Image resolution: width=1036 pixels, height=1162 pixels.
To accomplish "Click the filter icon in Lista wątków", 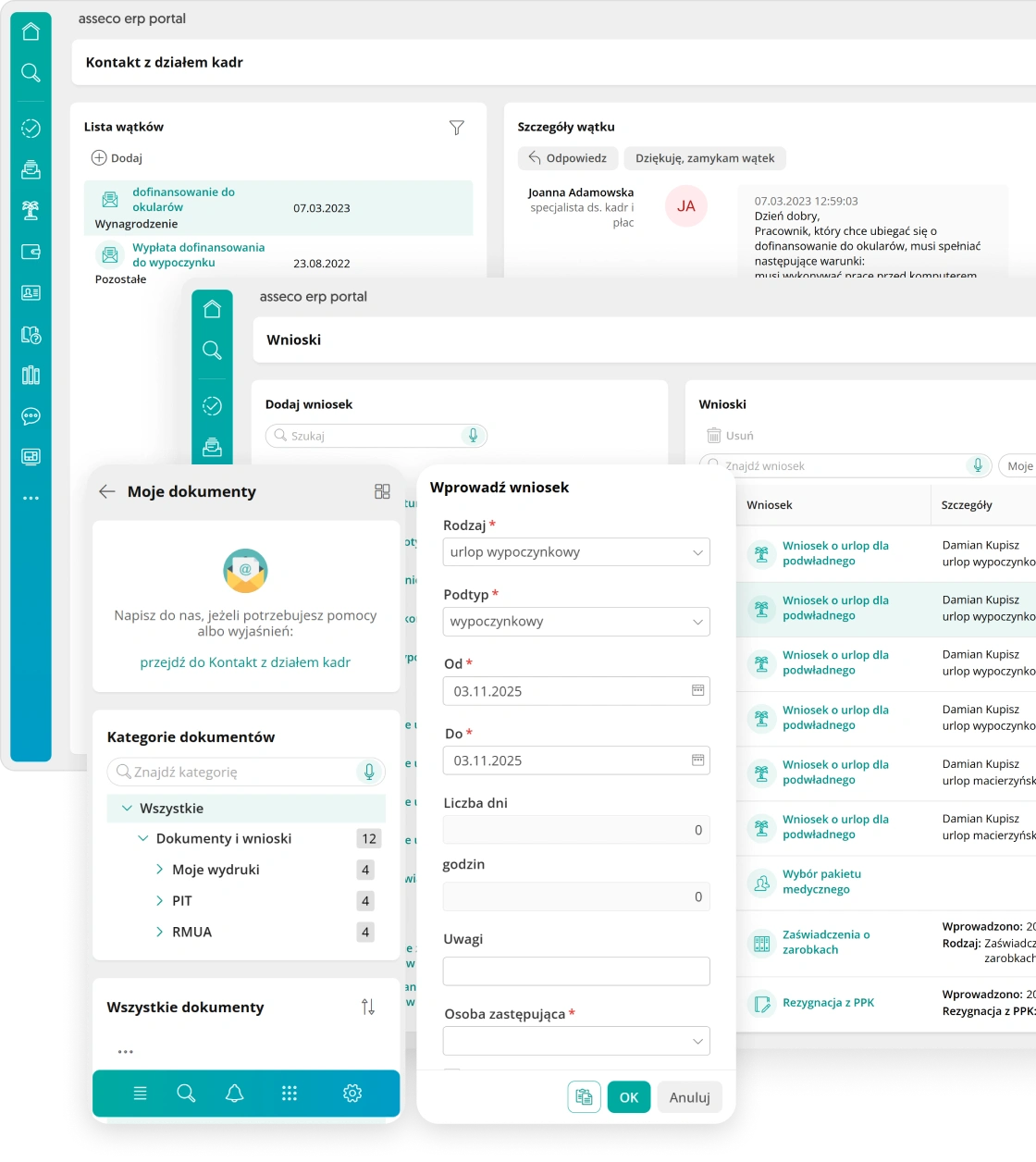I will [456, 128].
